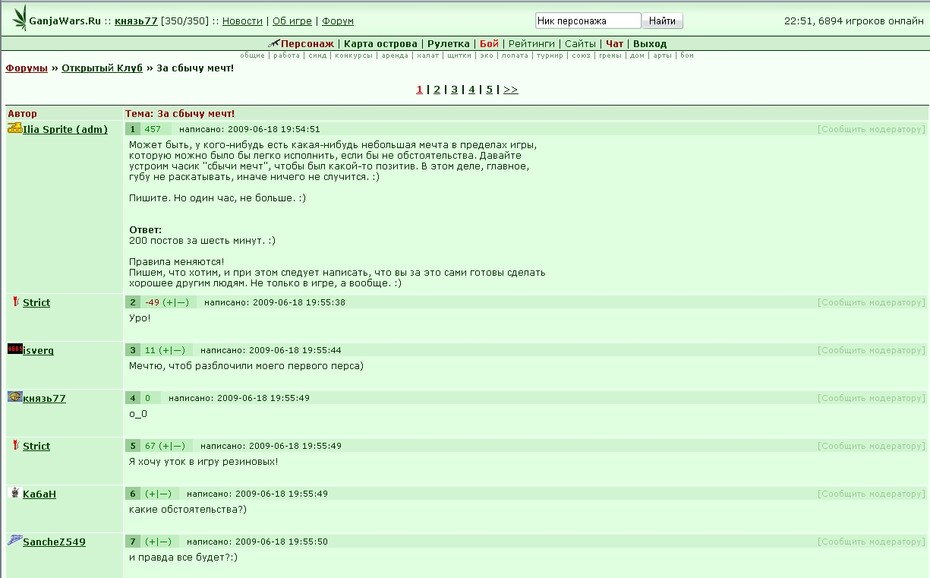Open the Новости link in the header
Screen dimensions: 930x578
(242, 21)
